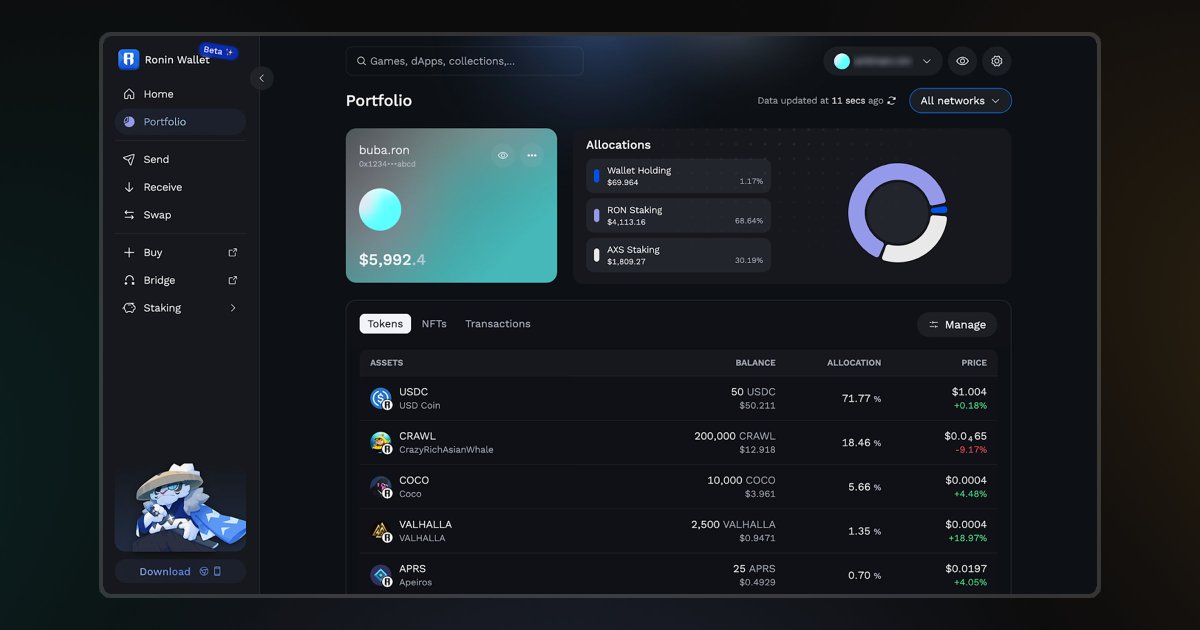Image resolution: width=1200 pixels, height=630 pixels.
Task: Select the RON Staking allocation row
Action: coord(678,215)
